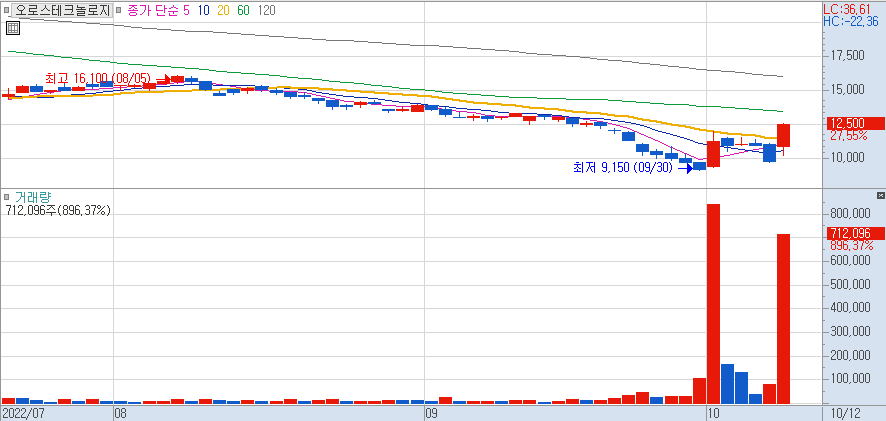
Task: Click the 800,000 volume axis label
Action: point(850,213)
